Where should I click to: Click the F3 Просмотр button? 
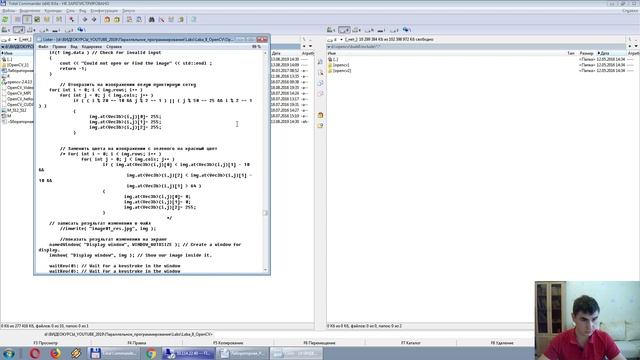click(45, 343)
